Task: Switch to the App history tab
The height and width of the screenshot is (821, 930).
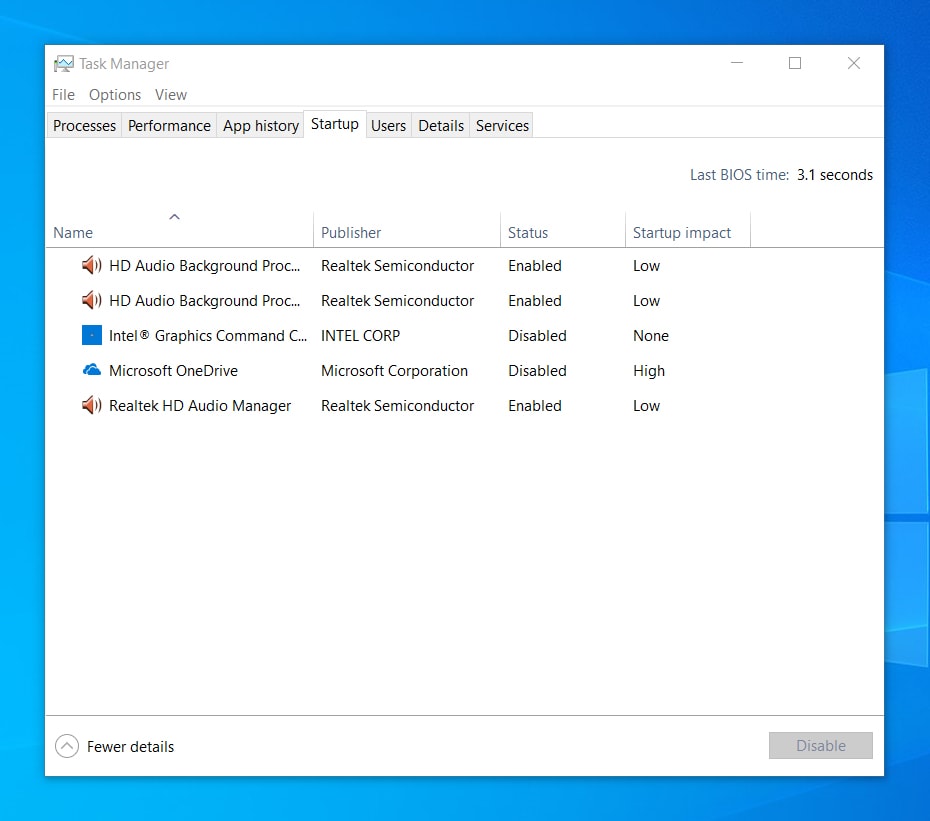Action: 260,125
